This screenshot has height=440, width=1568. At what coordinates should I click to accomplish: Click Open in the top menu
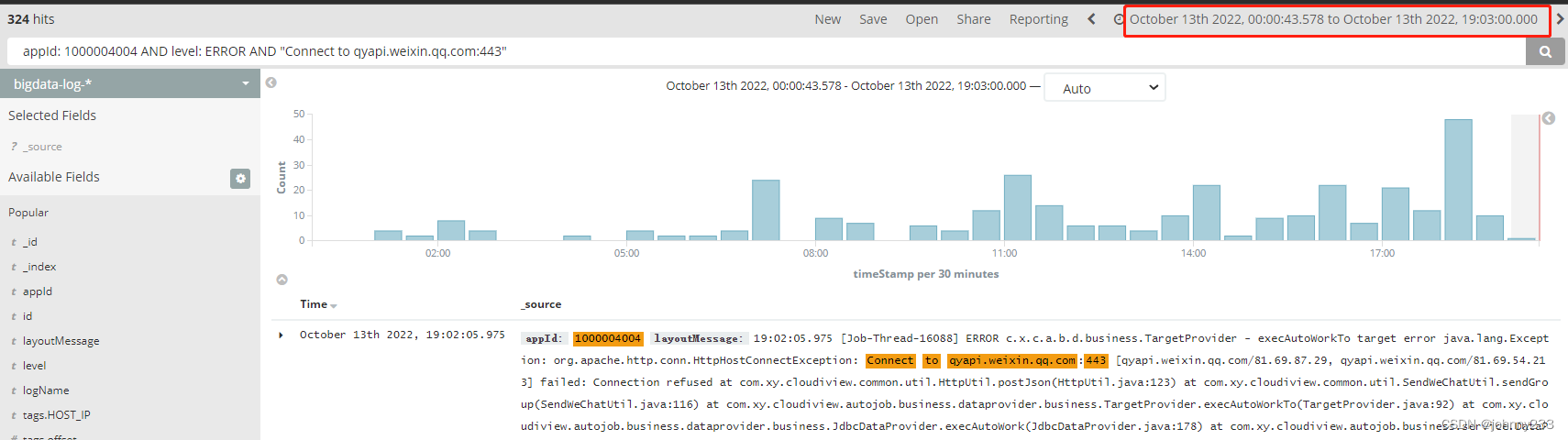point(922,19)
